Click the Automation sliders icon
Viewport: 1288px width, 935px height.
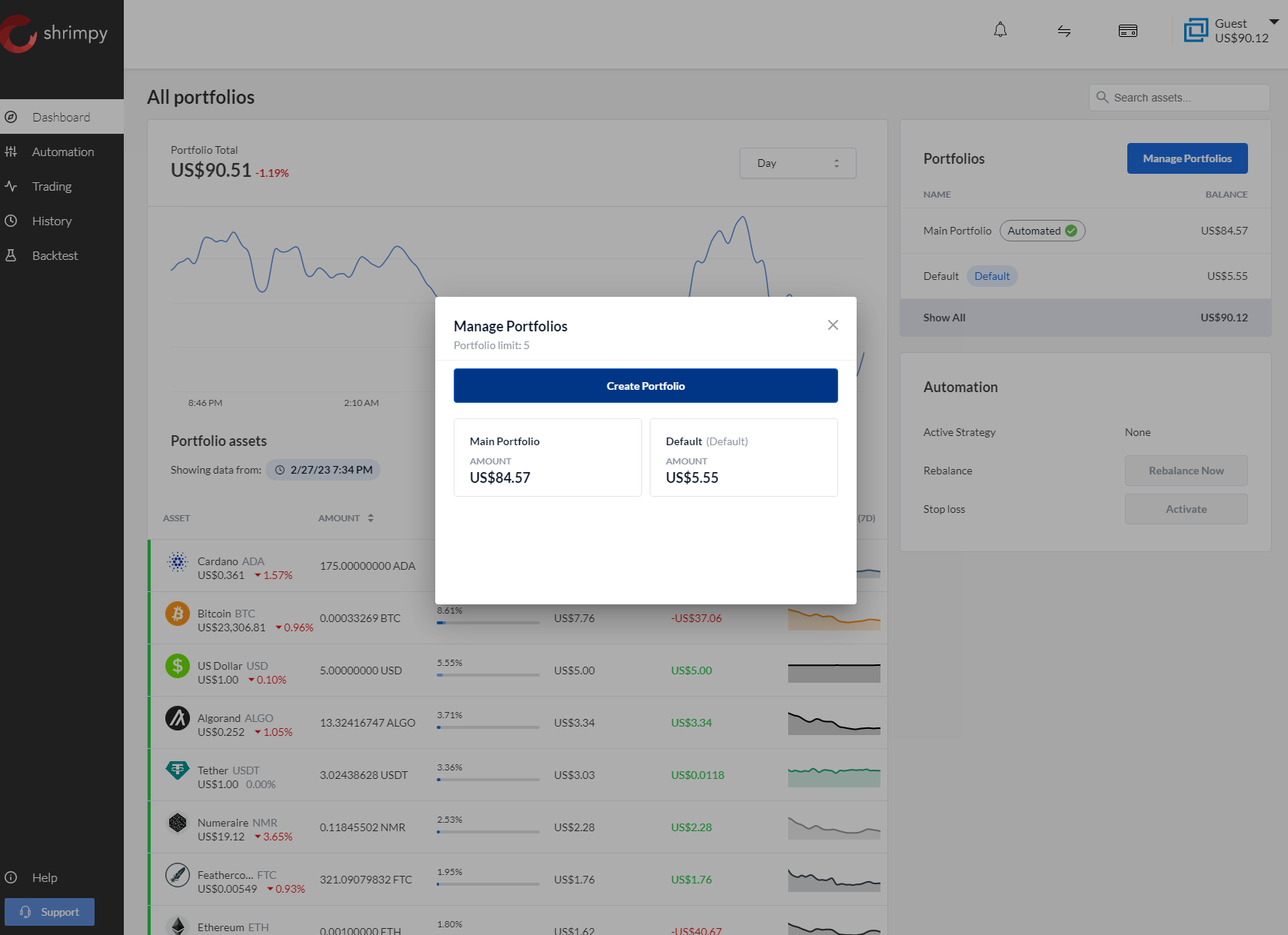click(x=11, y=151)
